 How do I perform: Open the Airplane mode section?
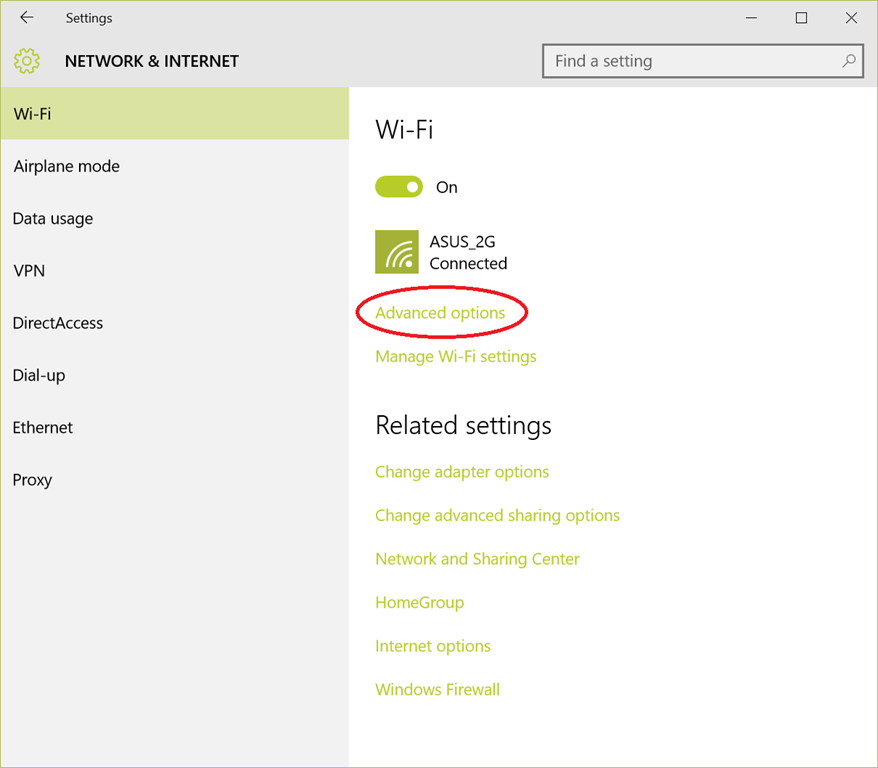67,167
